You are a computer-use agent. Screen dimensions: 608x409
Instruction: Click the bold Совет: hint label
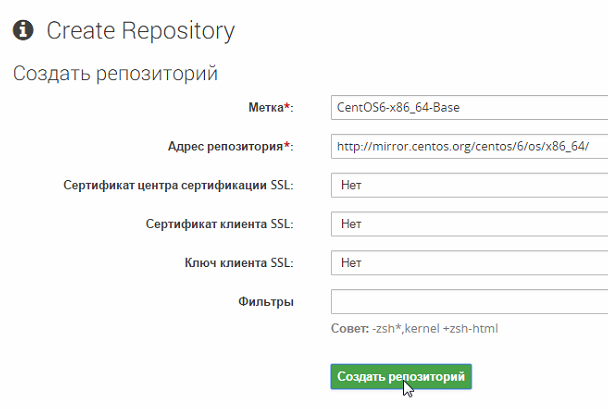[349, 329]
